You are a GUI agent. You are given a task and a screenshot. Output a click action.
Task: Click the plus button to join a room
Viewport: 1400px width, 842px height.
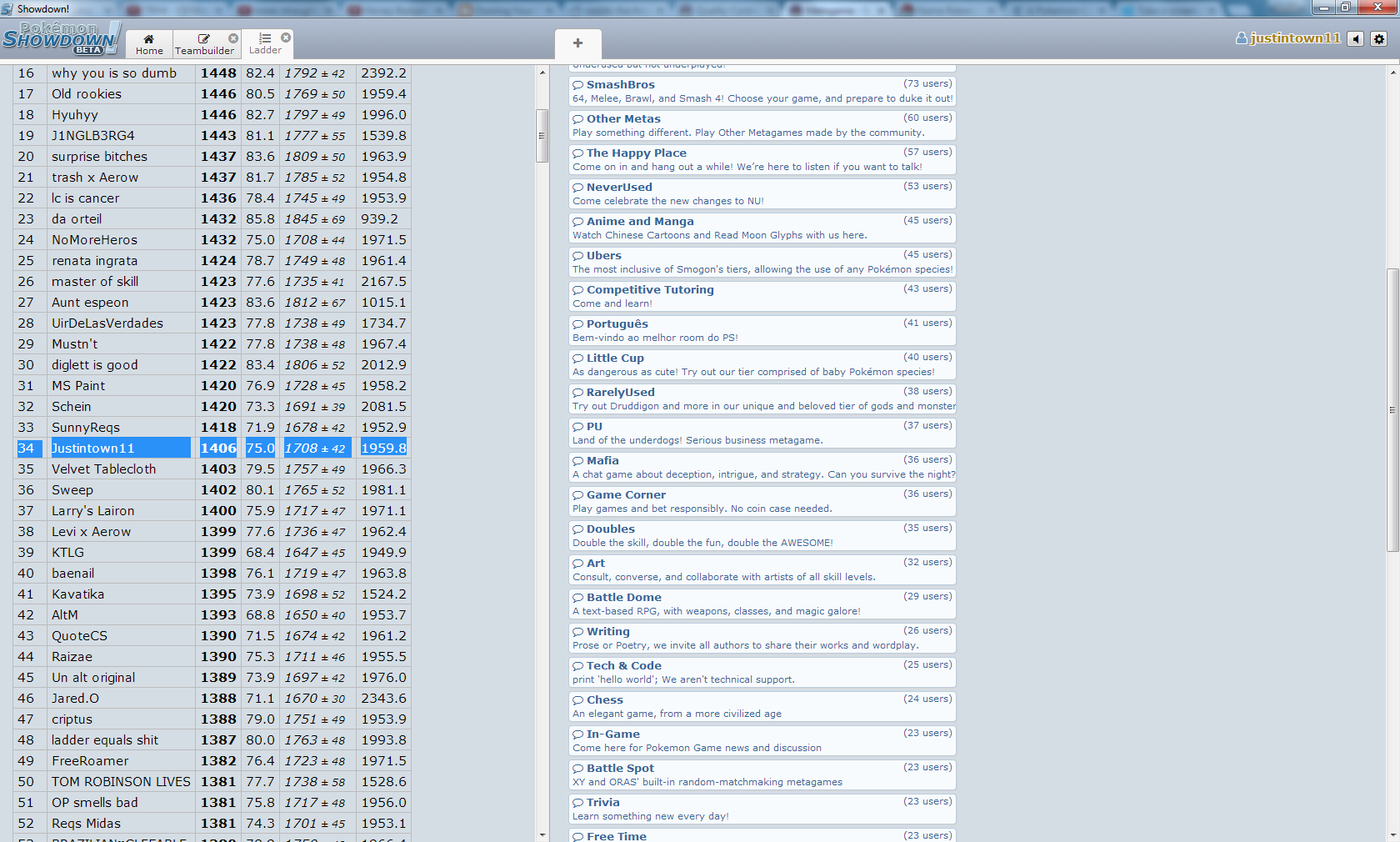click(577, 43)
